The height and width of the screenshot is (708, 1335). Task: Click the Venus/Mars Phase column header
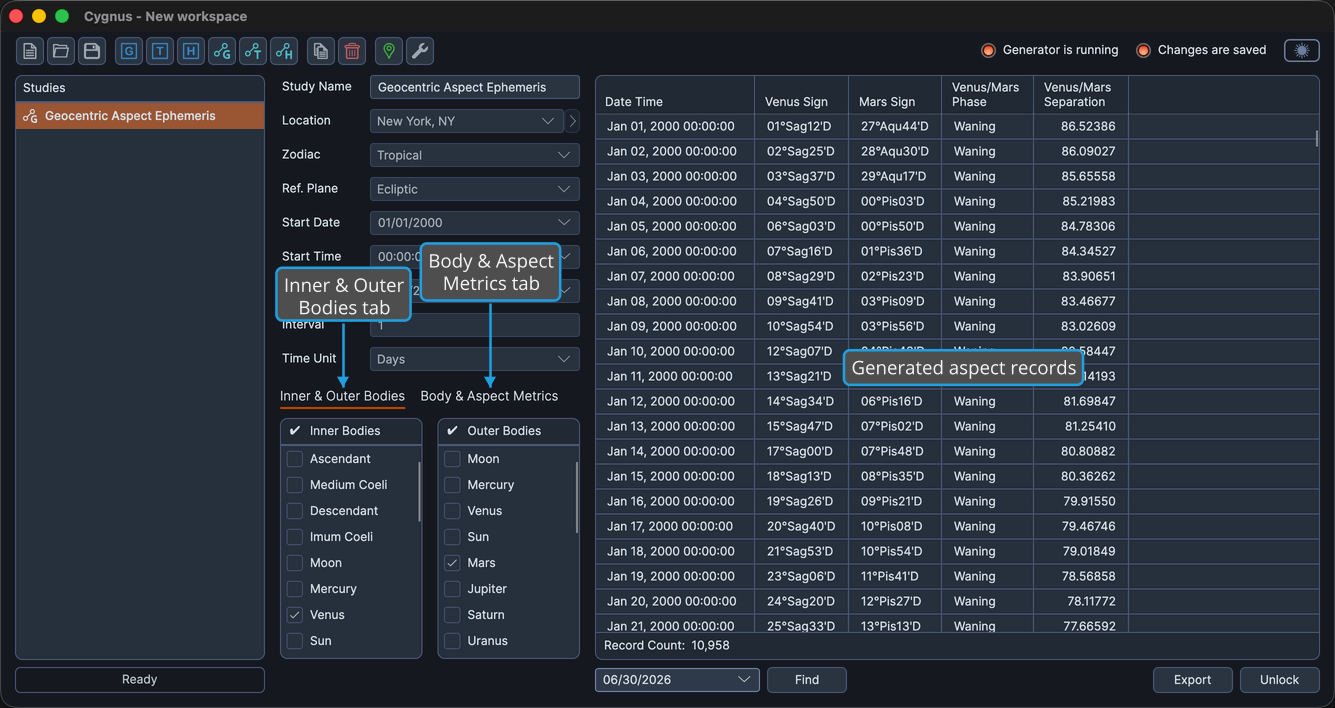pyautogui.click(x=986, y=95)
